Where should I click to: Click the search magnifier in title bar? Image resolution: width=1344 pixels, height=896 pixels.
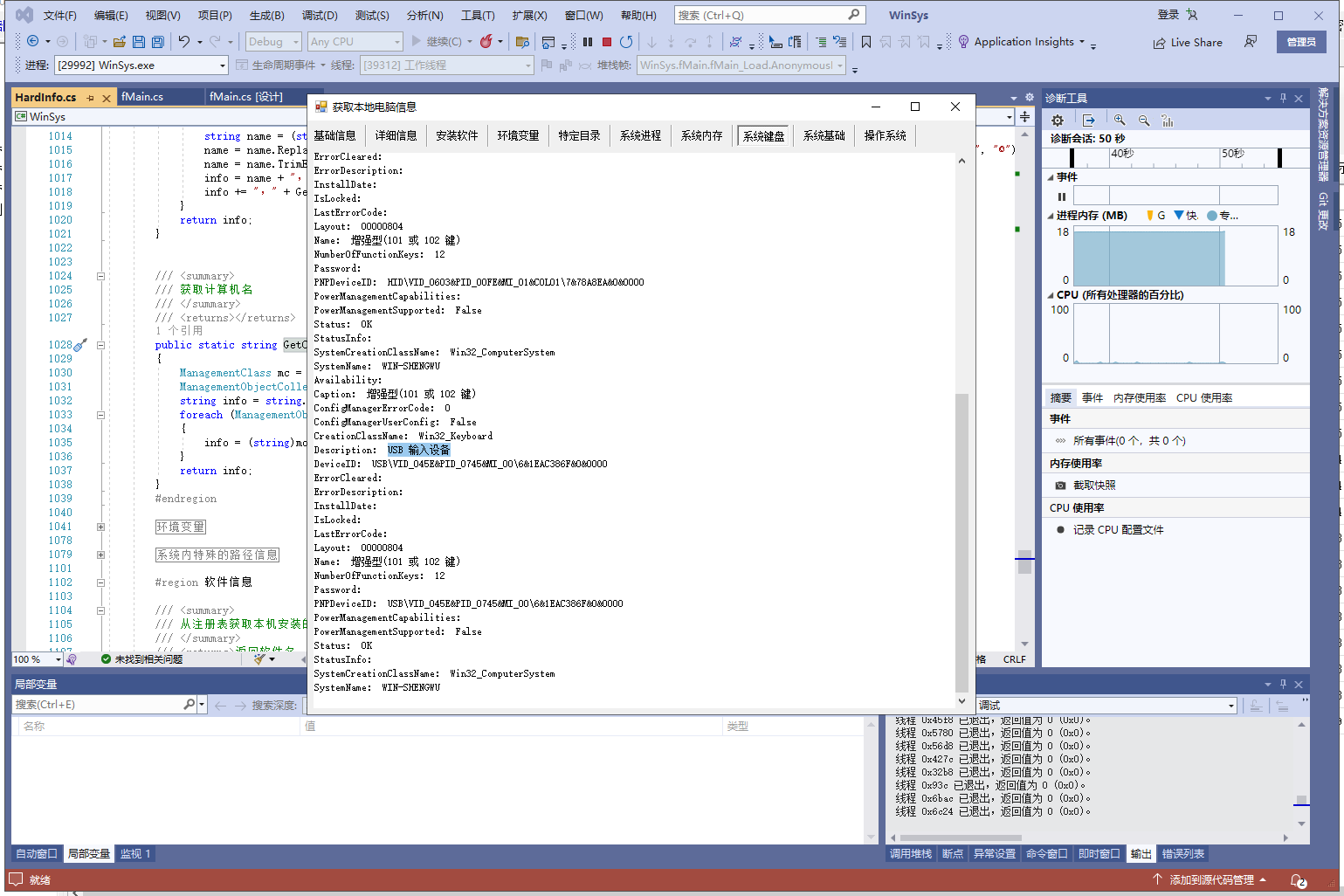point(854,15)
